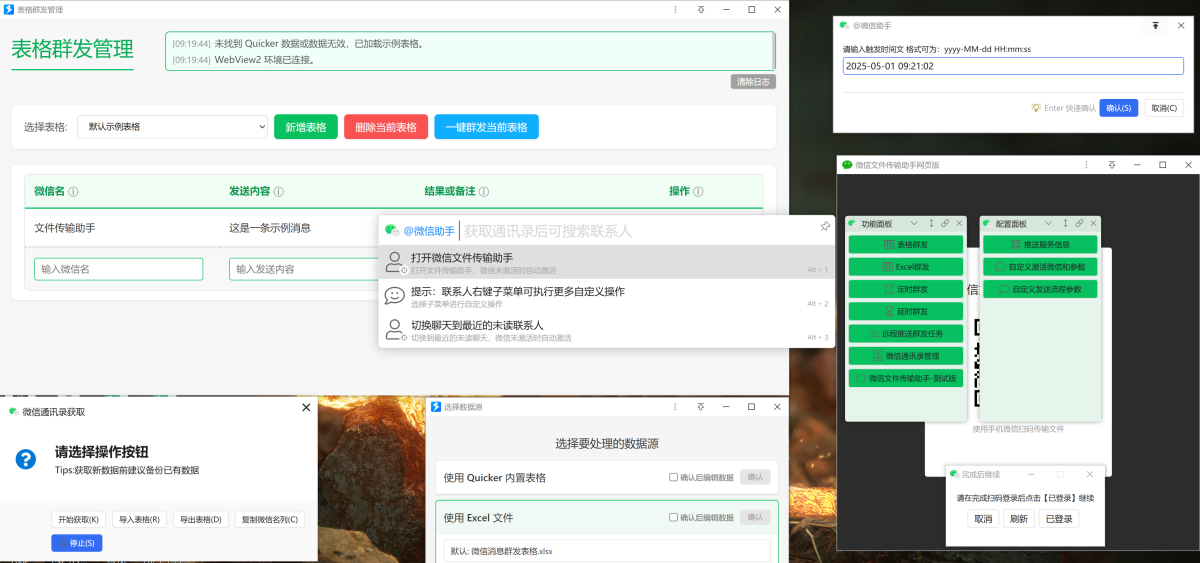Click 输入微信名 input field
The image size is (1200, 563).
(119, 269)
